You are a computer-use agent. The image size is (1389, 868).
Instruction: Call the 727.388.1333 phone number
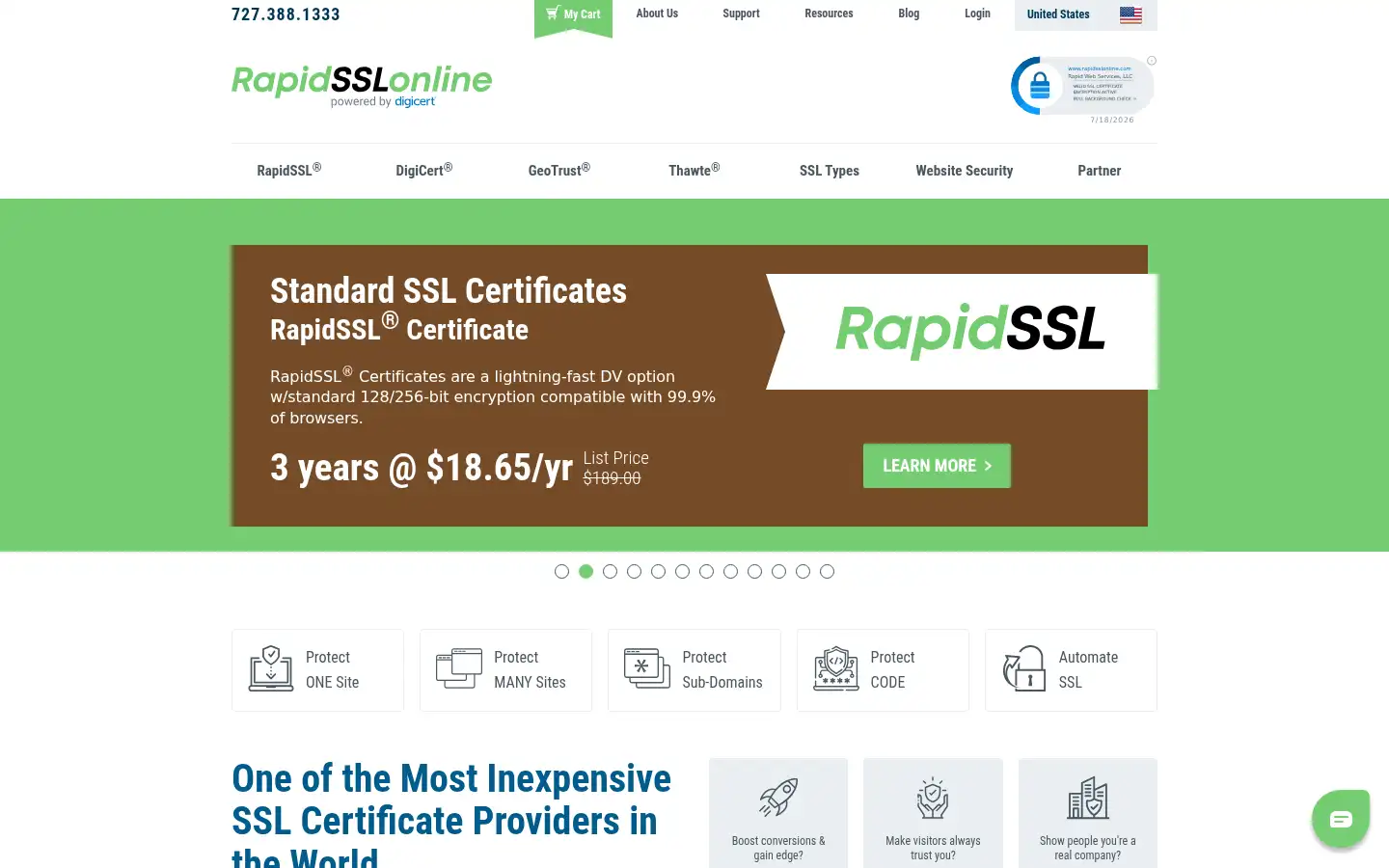pos(286,14)
